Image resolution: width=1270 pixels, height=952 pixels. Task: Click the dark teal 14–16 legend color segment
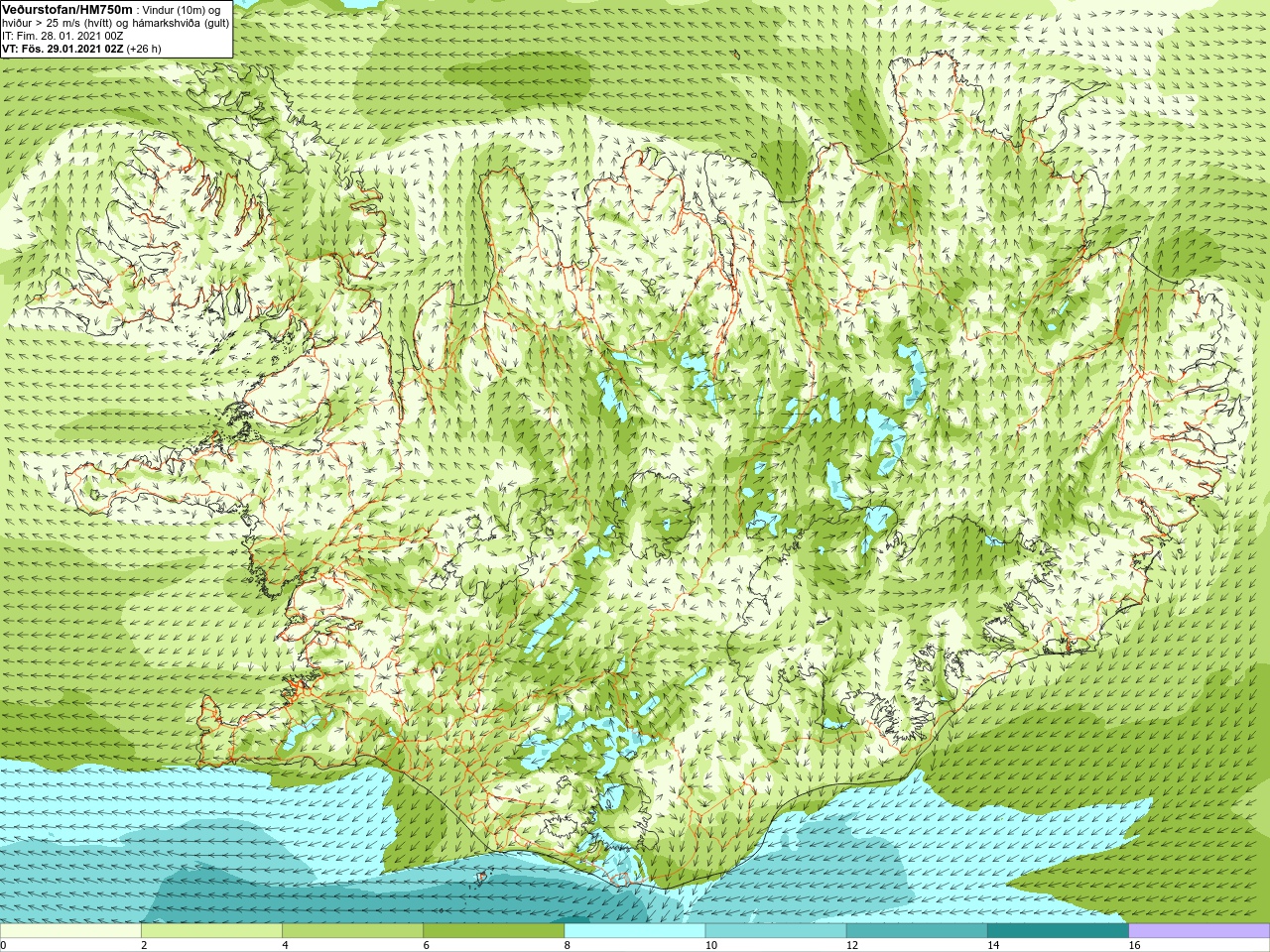point(1058,931)
